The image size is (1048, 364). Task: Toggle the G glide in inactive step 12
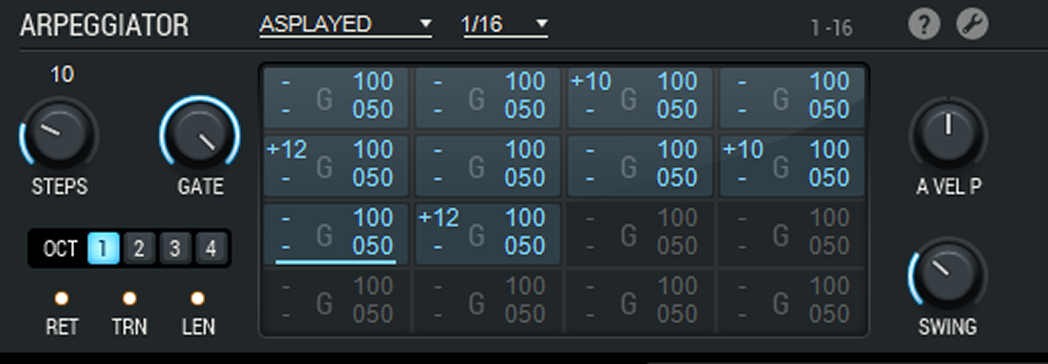coord(781,235)
